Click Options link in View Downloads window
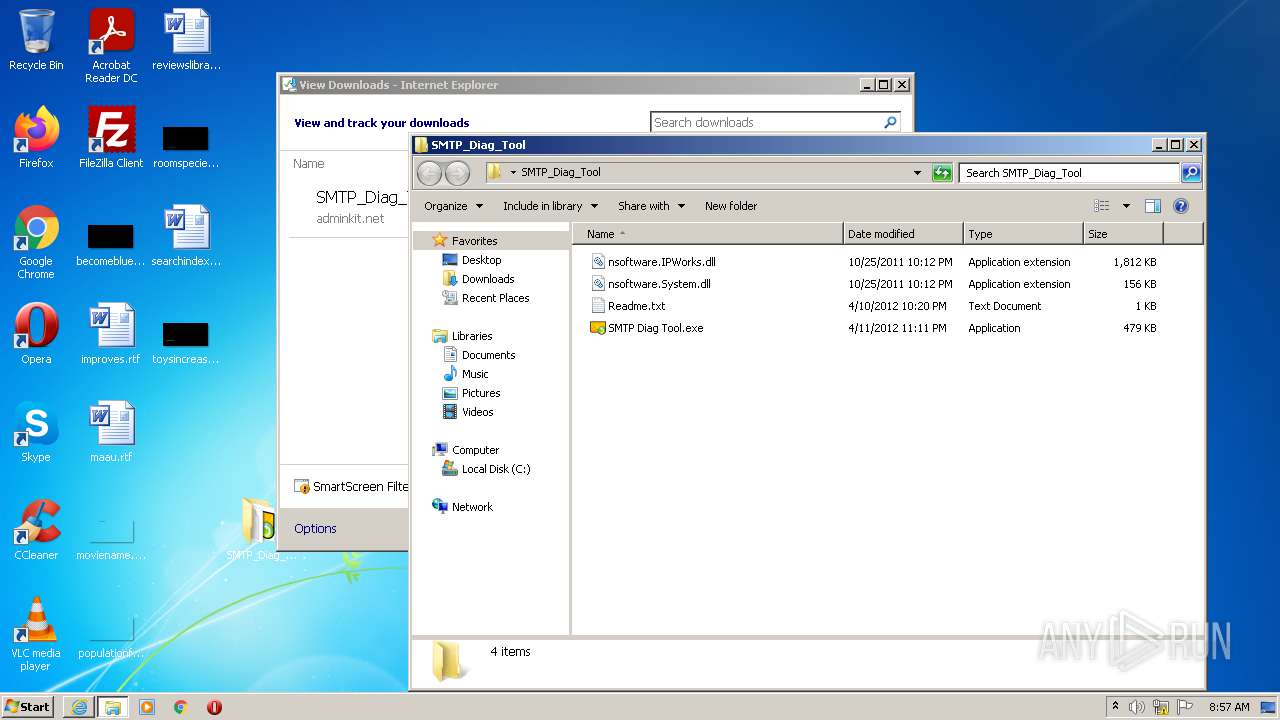The width and height of the screenshot is (1280, 720). tap(315, 529)
